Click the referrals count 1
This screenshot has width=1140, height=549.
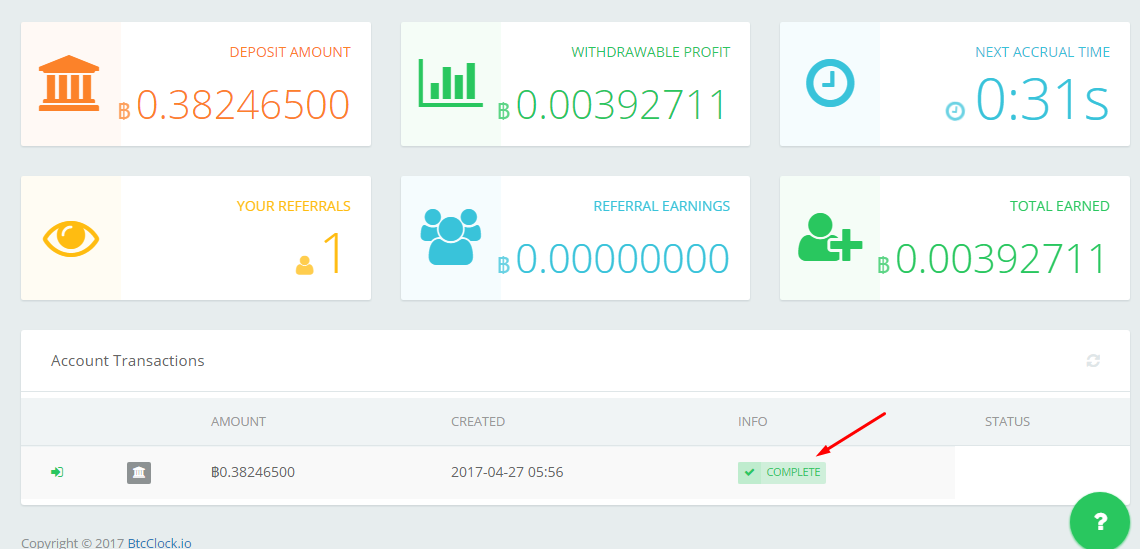[x=332, y=254]
